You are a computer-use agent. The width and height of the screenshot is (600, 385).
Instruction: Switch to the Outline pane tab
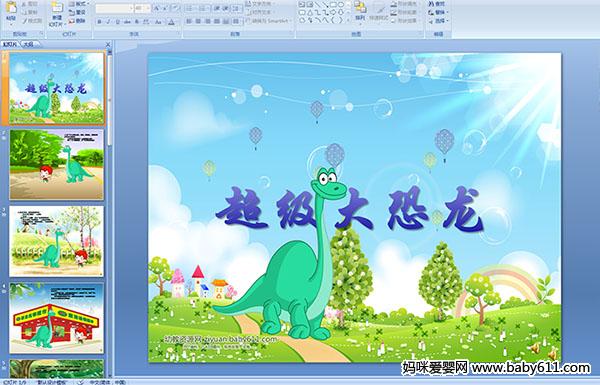[x=27, y=44]
